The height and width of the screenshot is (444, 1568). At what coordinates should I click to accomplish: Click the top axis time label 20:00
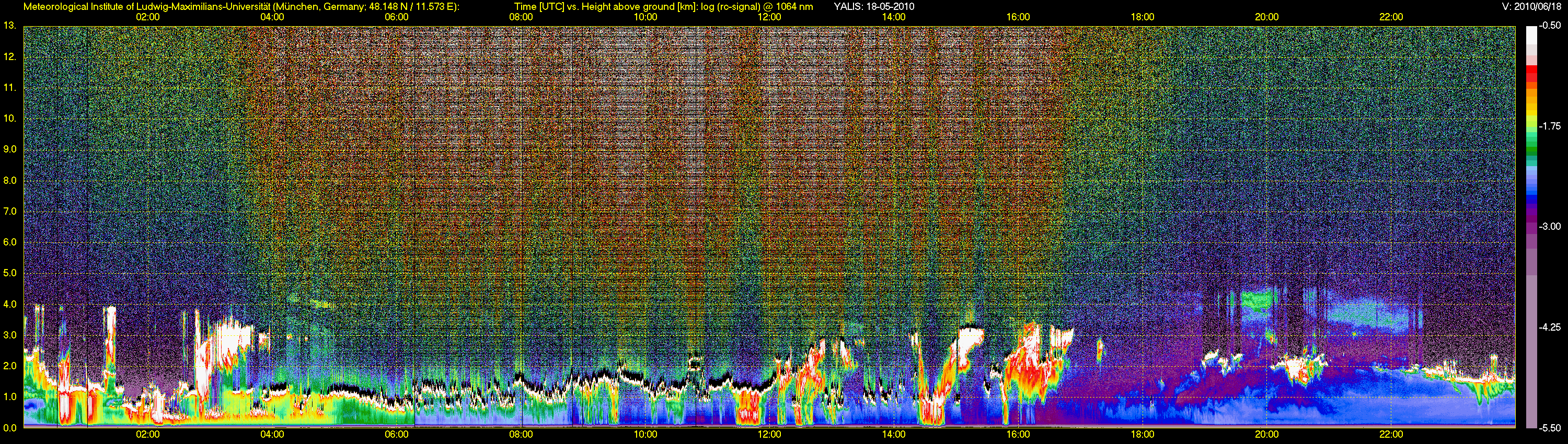1267,17
